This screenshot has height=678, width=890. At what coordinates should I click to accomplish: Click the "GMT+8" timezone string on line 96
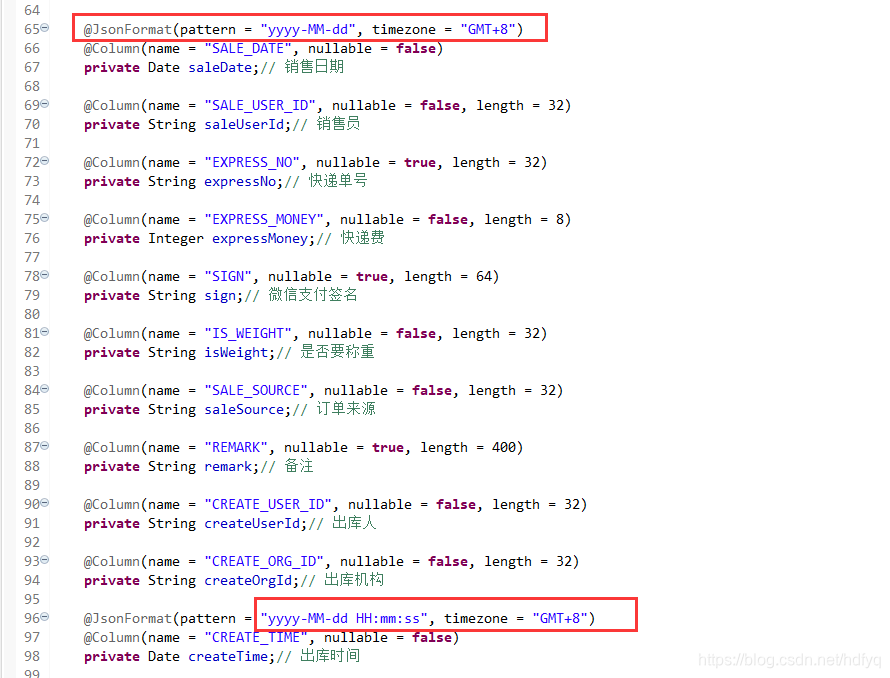[x=560, y=618]
